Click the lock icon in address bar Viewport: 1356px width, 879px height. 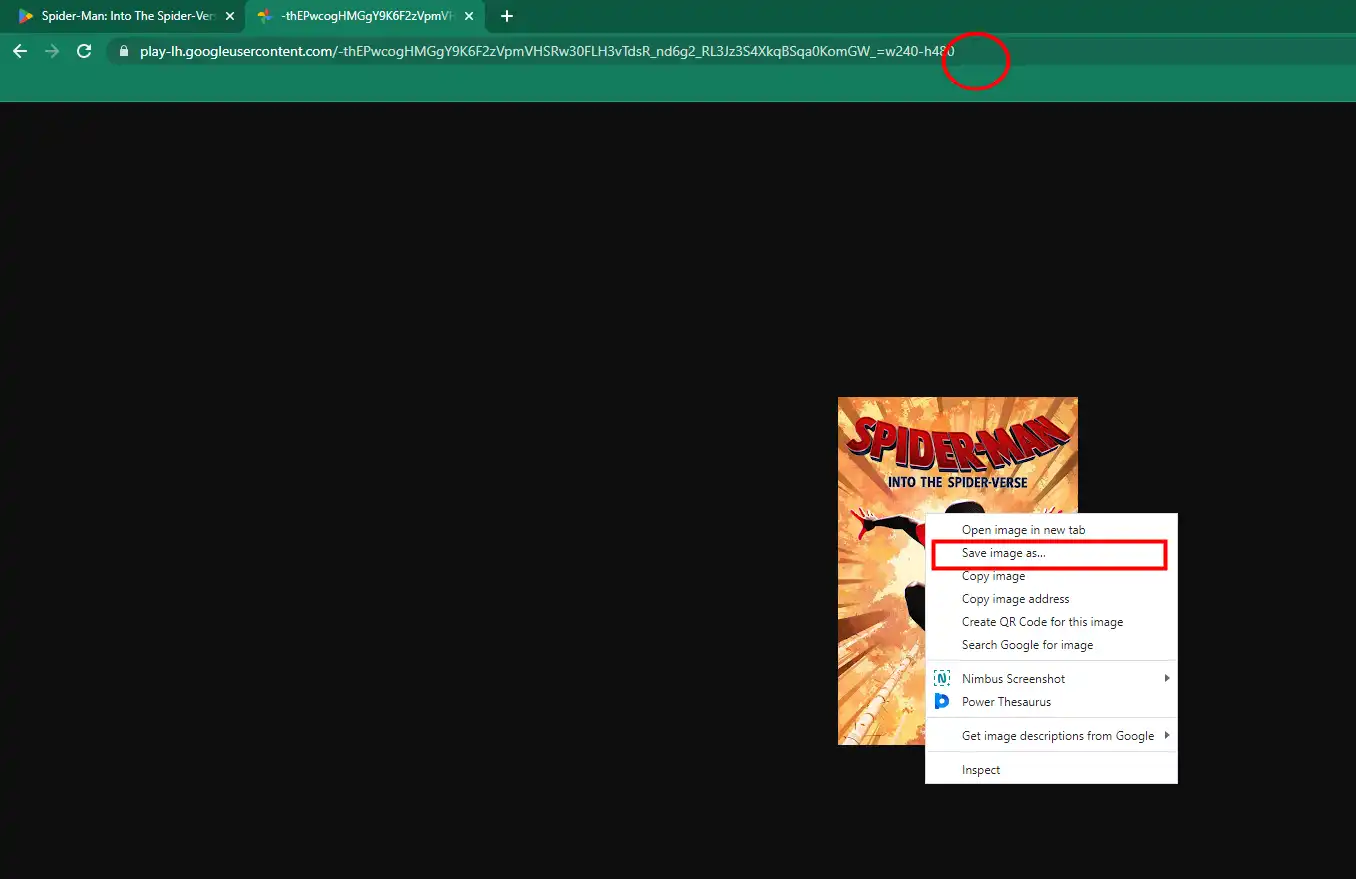124,51
